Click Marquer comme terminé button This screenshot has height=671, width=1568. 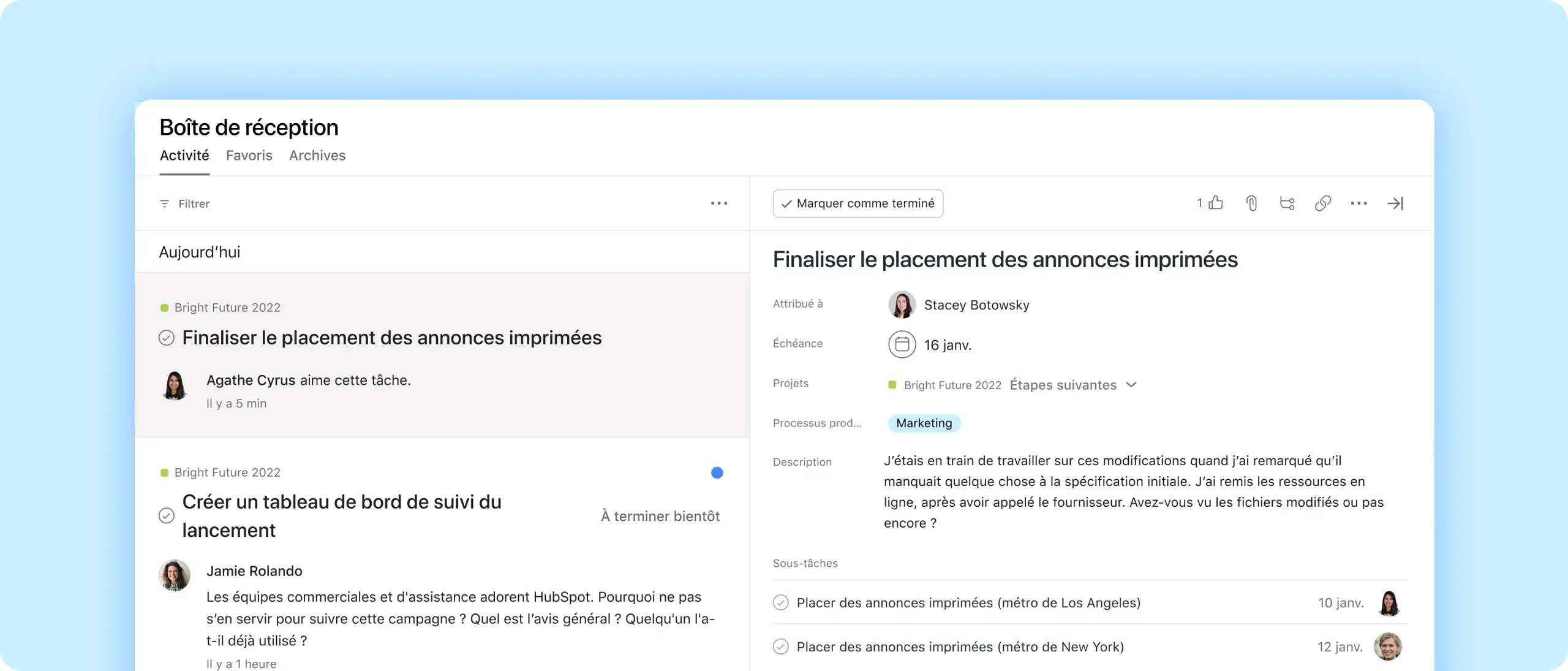tap(858, 203)
